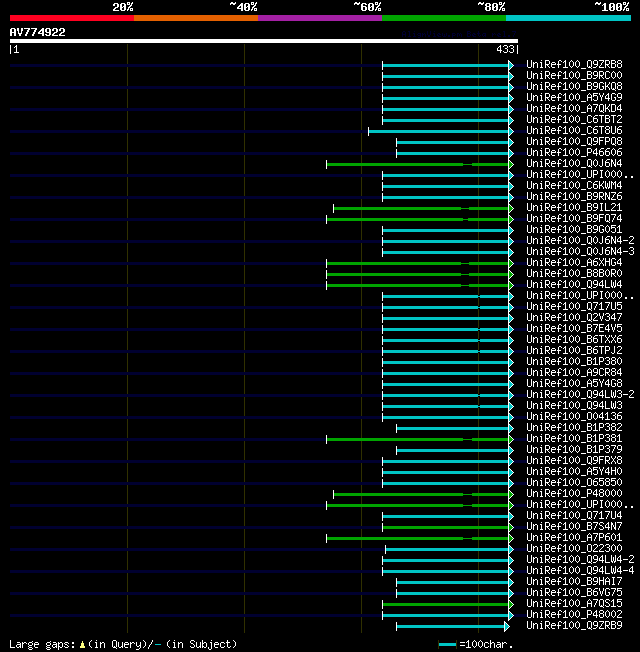The height and width of the screenshot is (652, 640).
Task: Select the UniRef100_O04136 label
Action: click(x=574, y=417)
